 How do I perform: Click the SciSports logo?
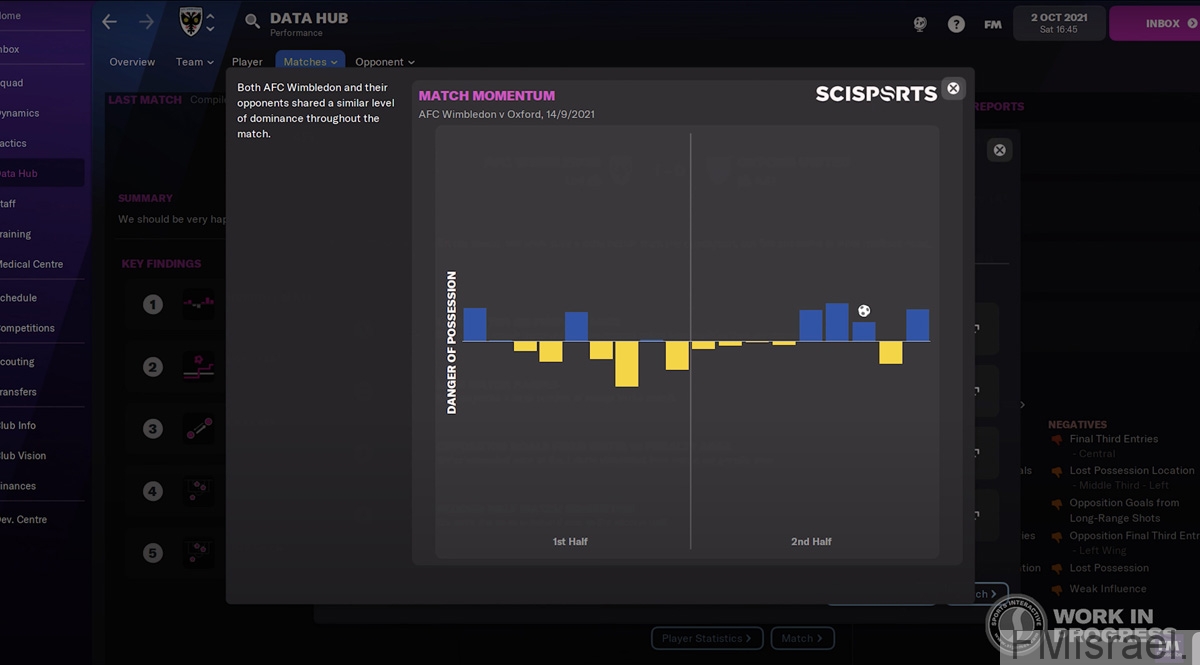tap(876, 94)
